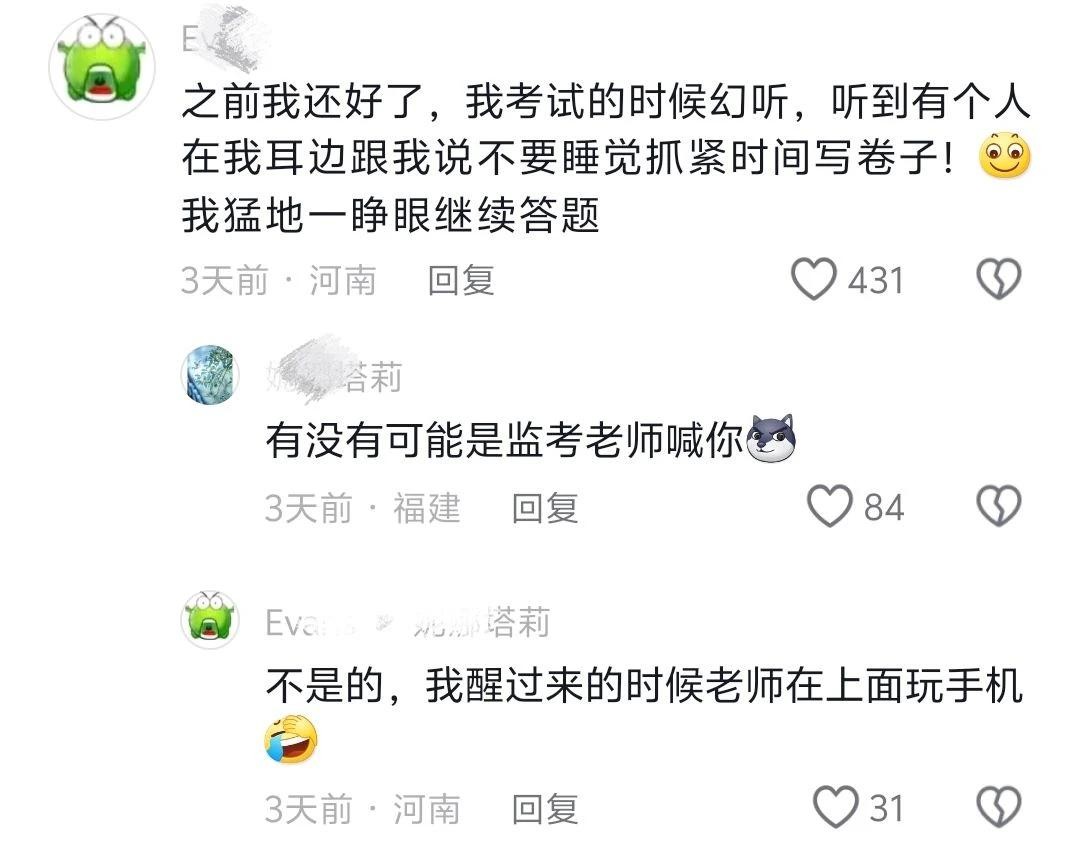Dislike the top comment from 河南
Viewport: 1080px width, 853px height.
(x=999, y=279)
